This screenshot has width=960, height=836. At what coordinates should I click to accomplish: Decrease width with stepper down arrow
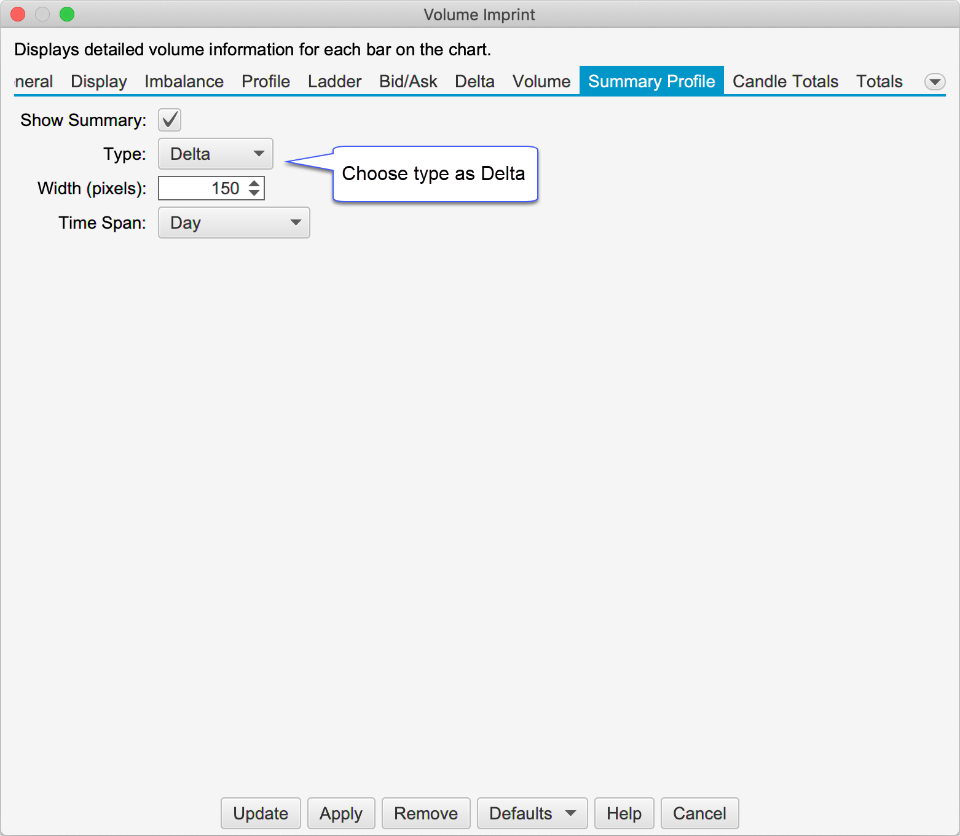[x=254, y=193]
